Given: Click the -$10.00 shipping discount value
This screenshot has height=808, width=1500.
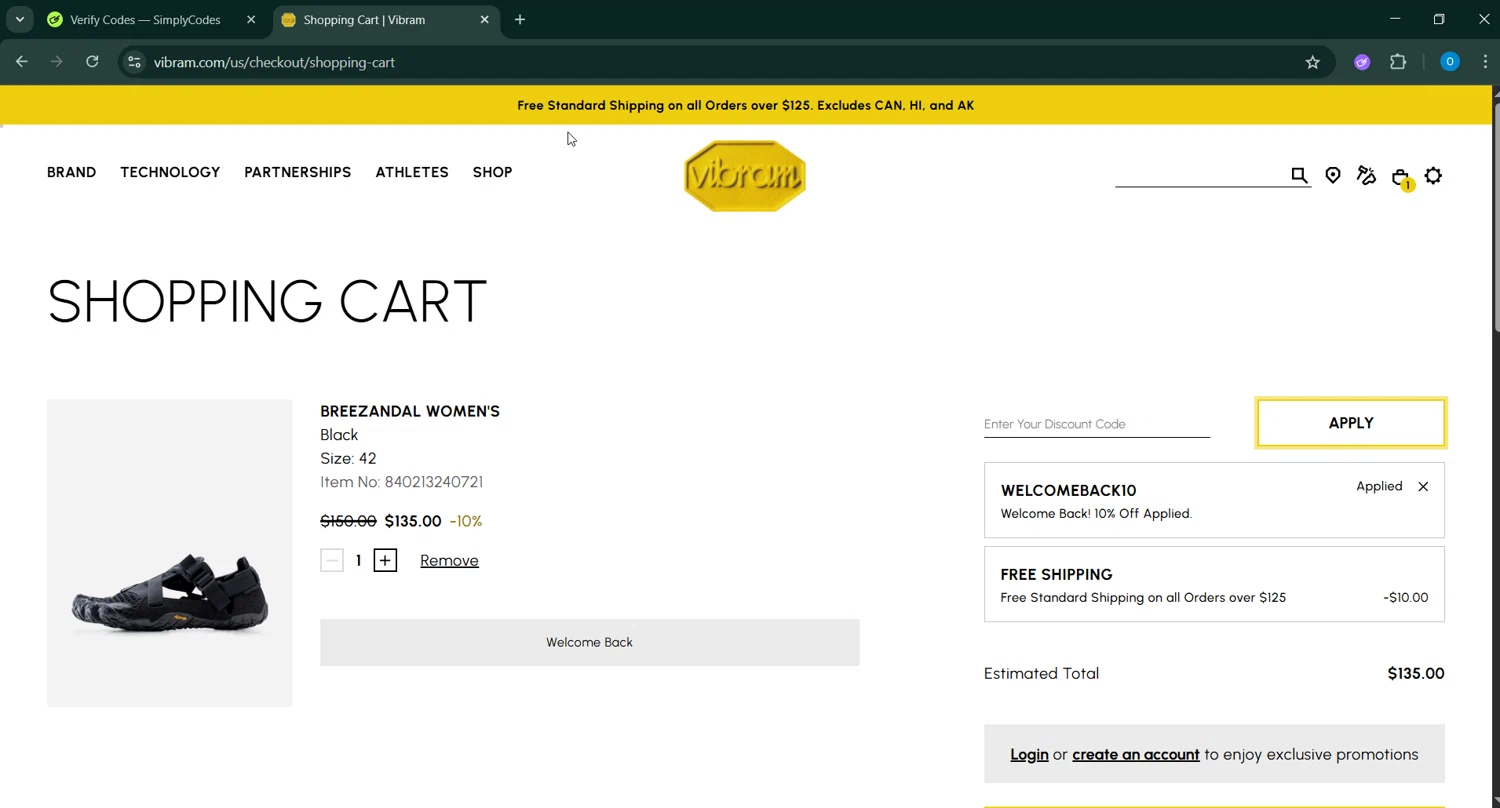Looking at the screenshot, I should tap(1406, 598).
